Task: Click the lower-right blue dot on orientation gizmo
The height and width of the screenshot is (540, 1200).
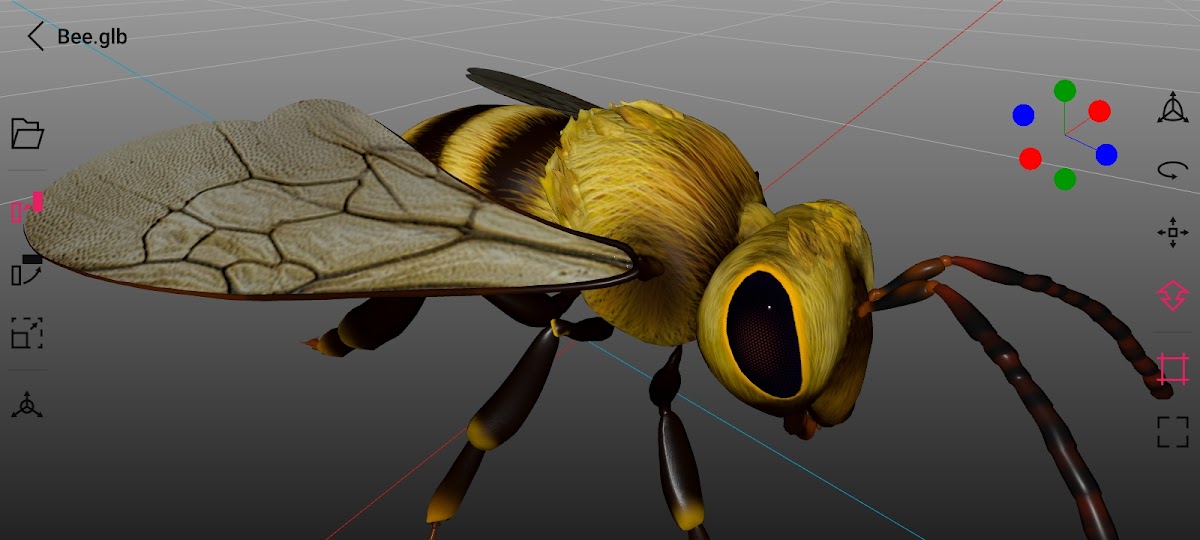Action: click(1106, 155)
